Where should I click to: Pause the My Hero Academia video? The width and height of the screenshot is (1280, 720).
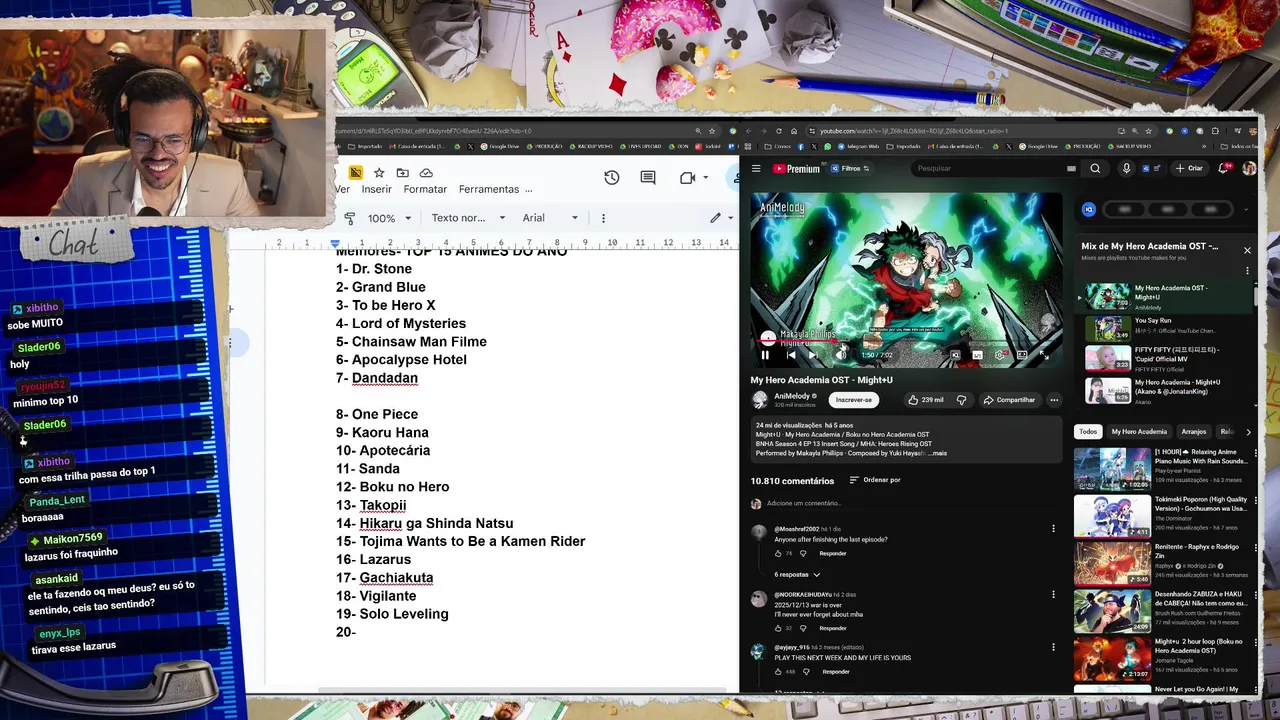click(x=765, y=355)
